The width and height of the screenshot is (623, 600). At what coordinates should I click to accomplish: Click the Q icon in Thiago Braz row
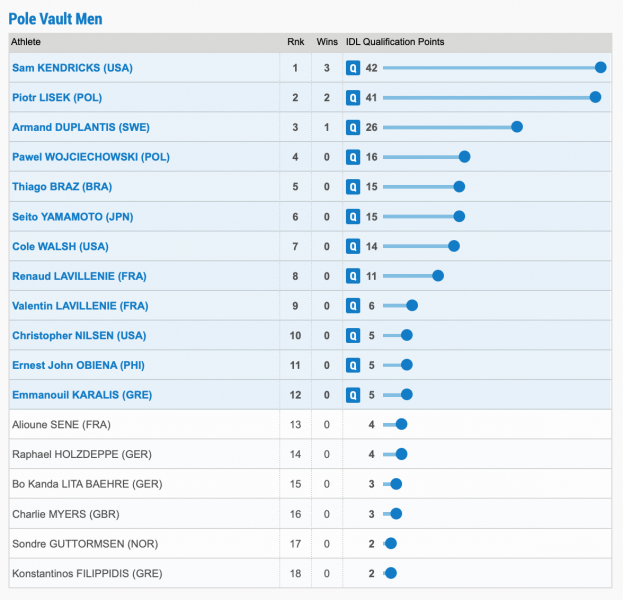tap(353, 187)
